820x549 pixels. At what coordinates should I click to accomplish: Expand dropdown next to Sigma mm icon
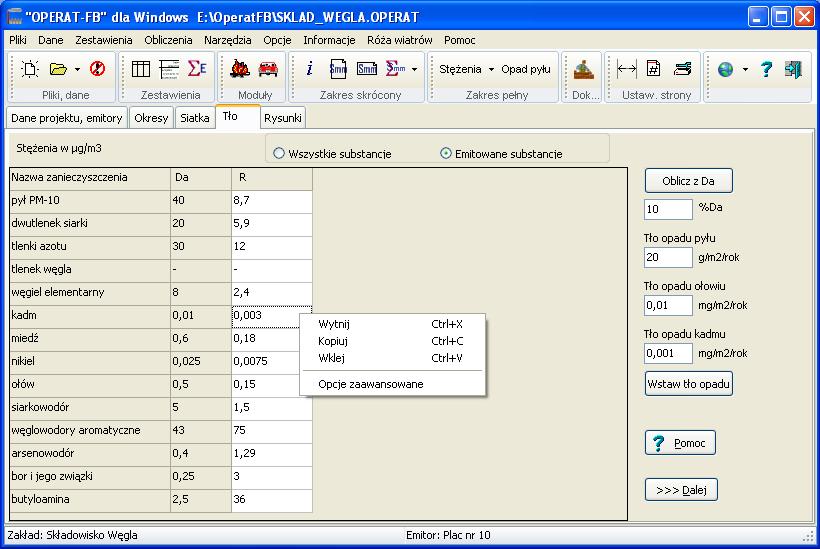point(414,70)
